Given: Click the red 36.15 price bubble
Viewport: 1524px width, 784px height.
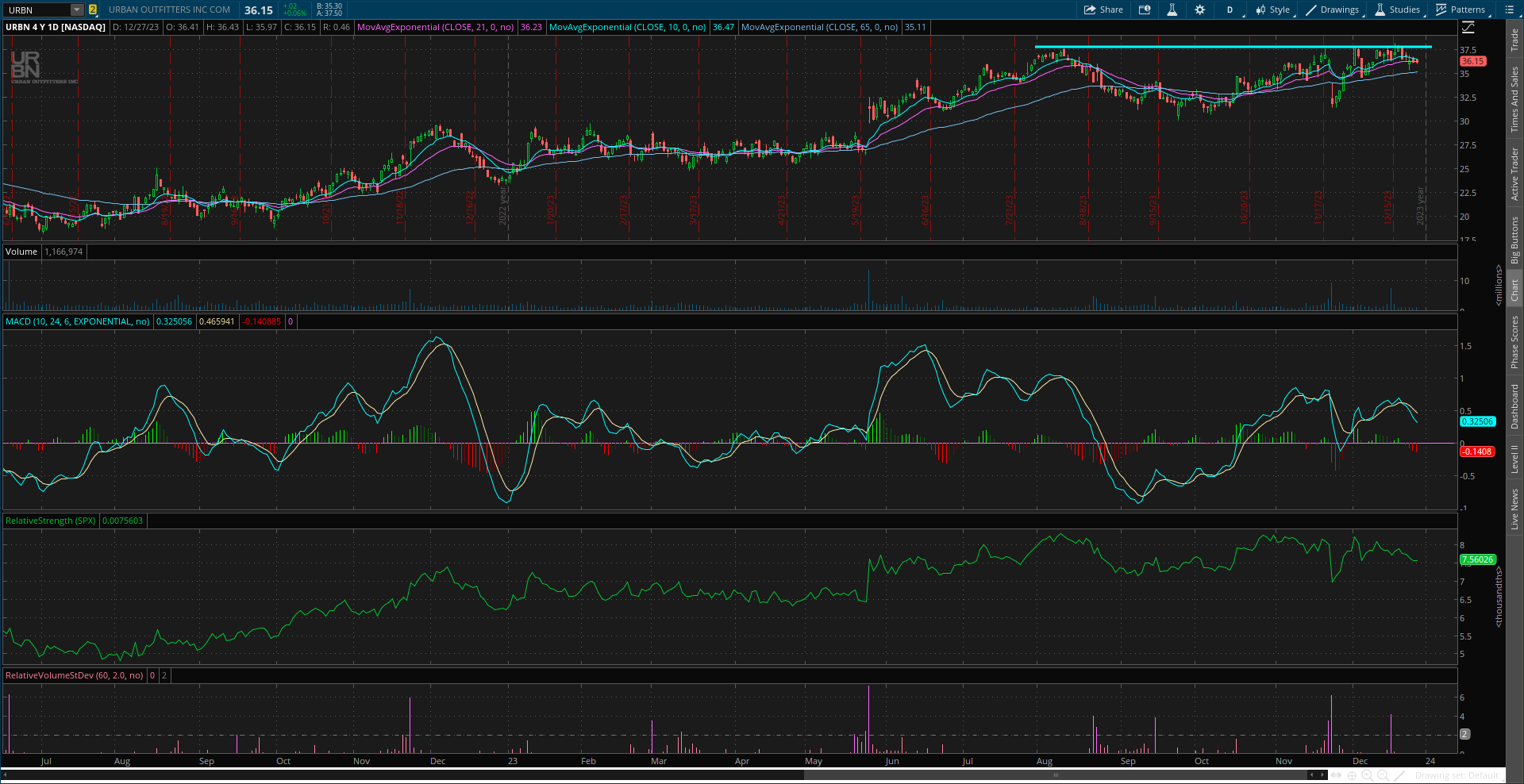Looking at the screenshot, I should coord(1472,61).
